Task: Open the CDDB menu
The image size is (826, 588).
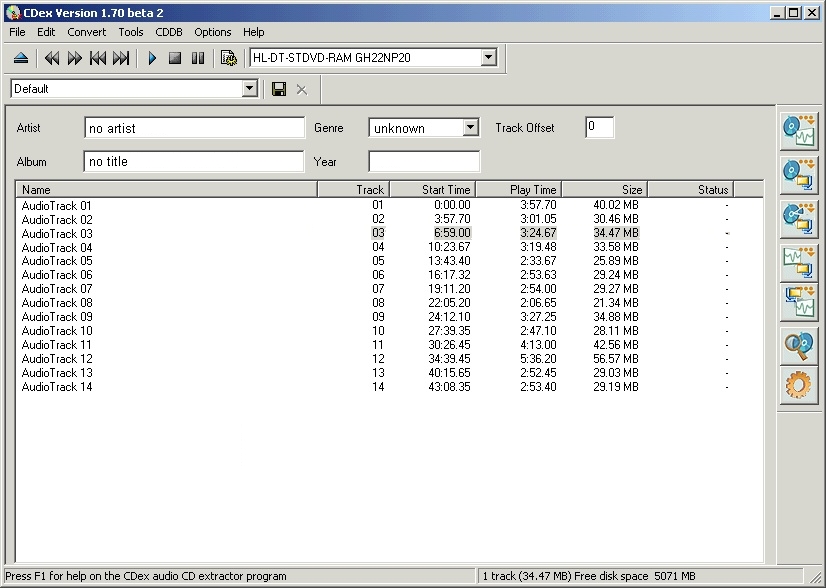Action: tap(169, 32)
